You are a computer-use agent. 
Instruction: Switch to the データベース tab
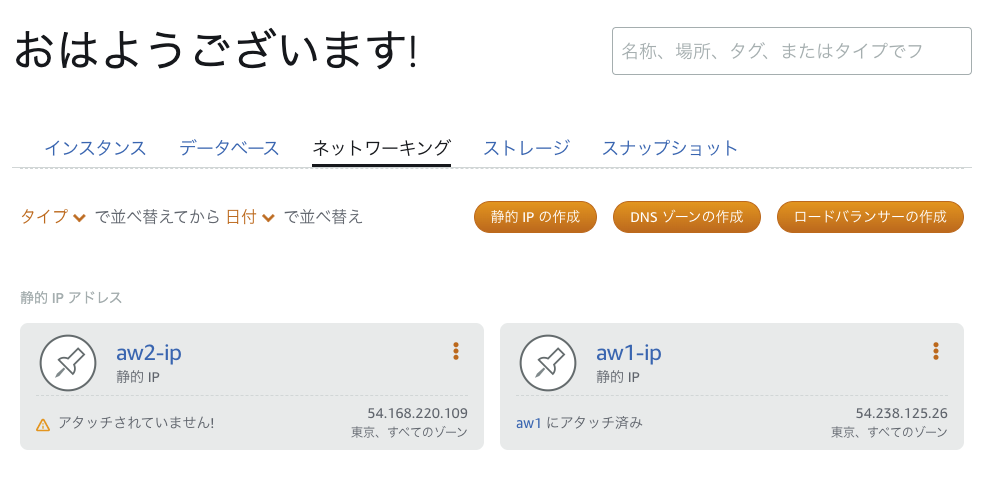click(229, 148)
